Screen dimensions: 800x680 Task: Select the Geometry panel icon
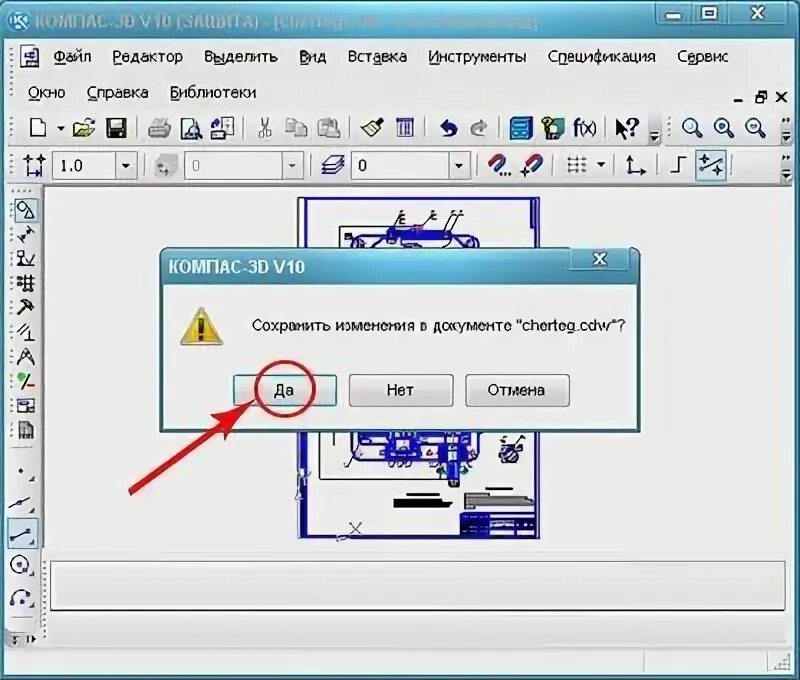[x=26, y=210]
